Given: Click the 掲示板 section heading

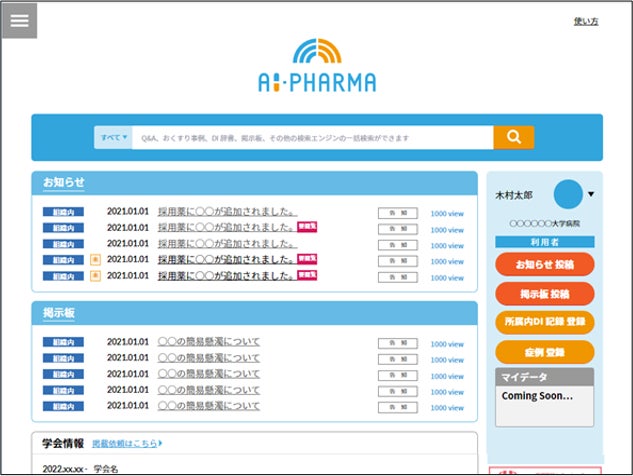Looking at the screenshot, I should click(59, 313).
